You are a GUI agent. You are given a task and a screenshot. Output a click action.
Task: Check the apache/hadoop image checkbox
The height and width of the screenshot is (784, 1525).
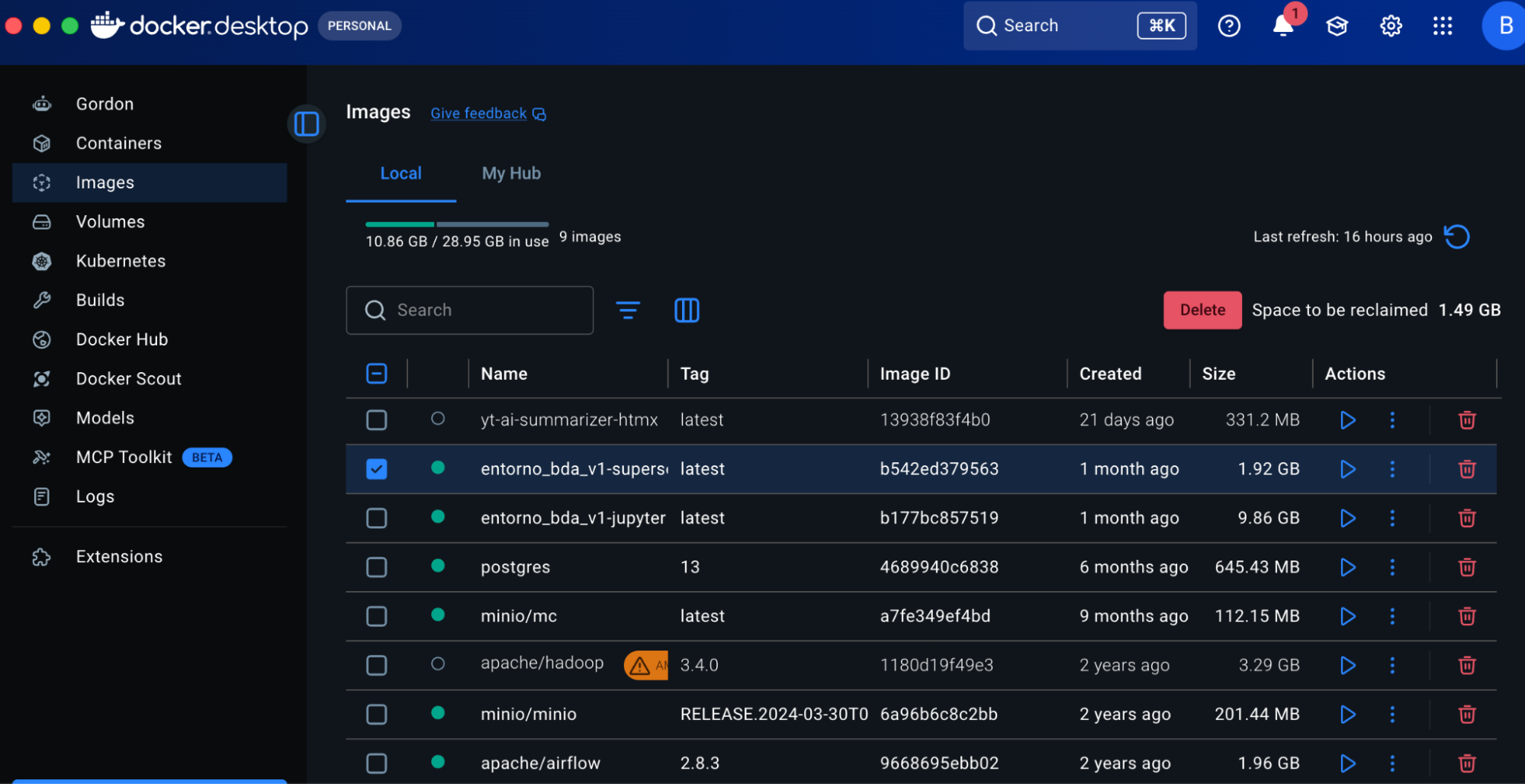[377, 666]
